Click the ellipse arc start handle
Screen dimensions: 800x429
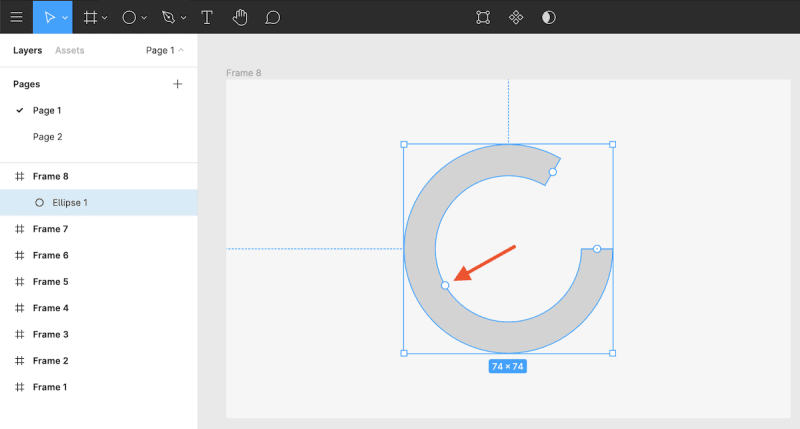tap(597, 249)
